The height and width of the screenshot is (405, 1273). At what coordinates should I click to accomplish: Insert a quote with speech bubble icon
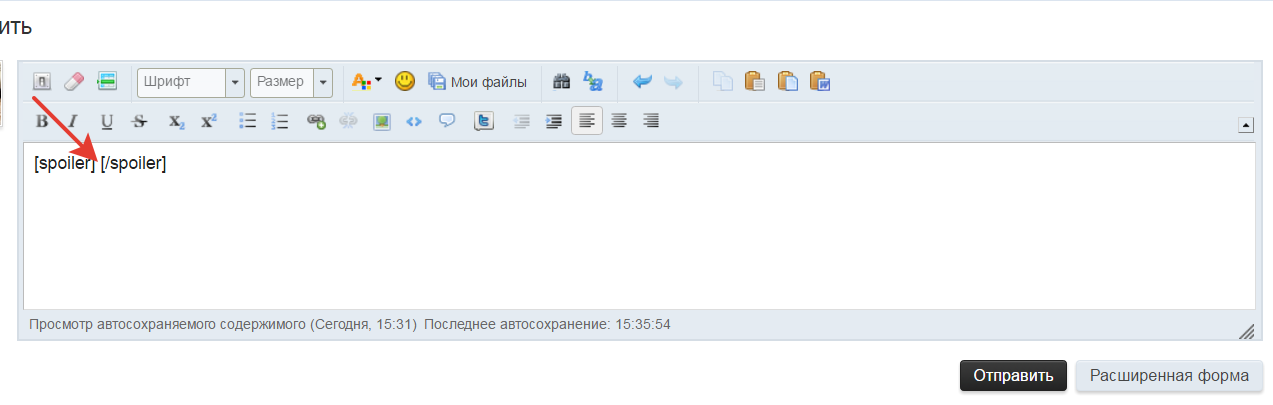[447, 121]
